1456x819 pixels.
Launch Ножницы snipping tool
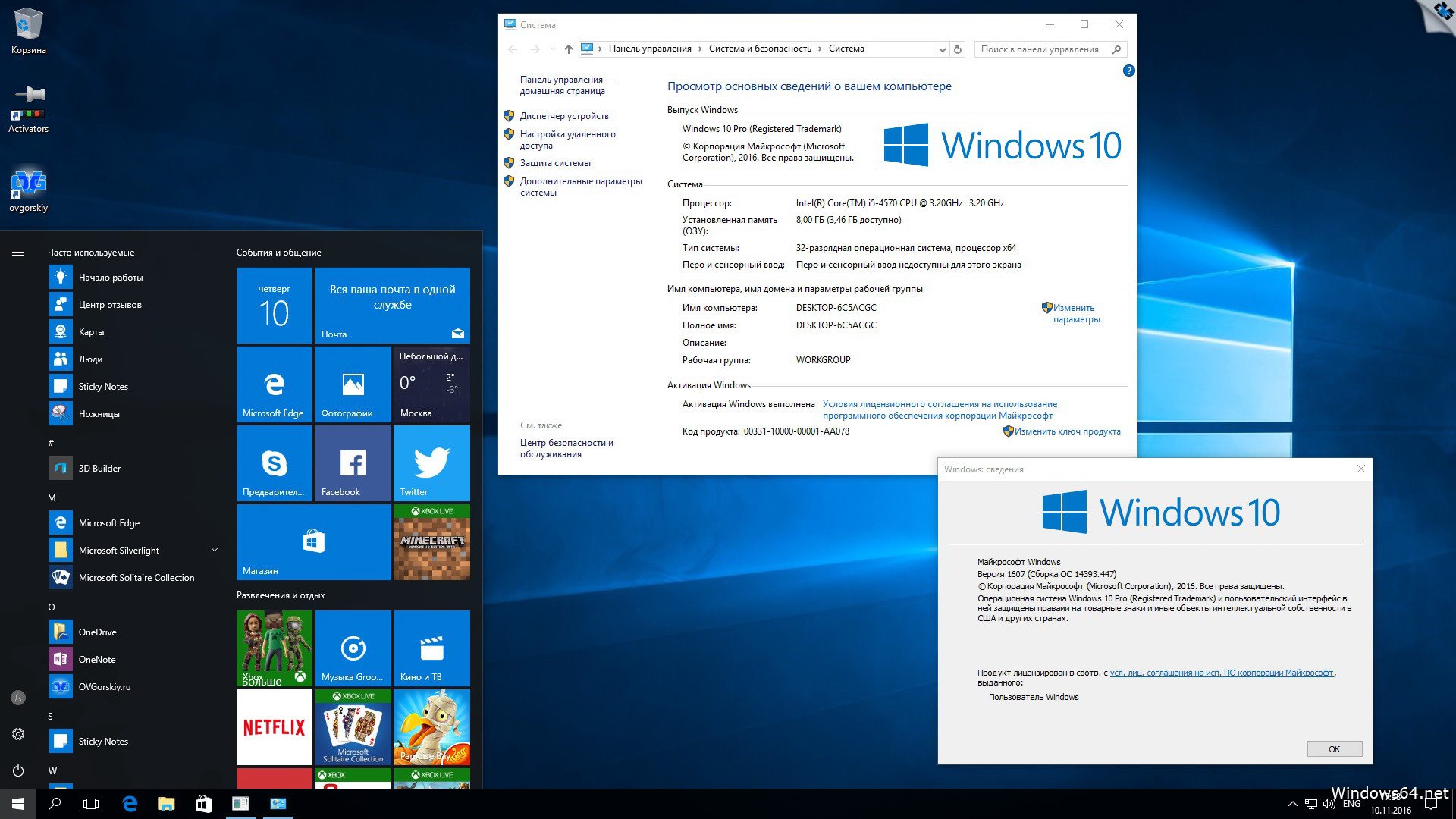(133, 414)
